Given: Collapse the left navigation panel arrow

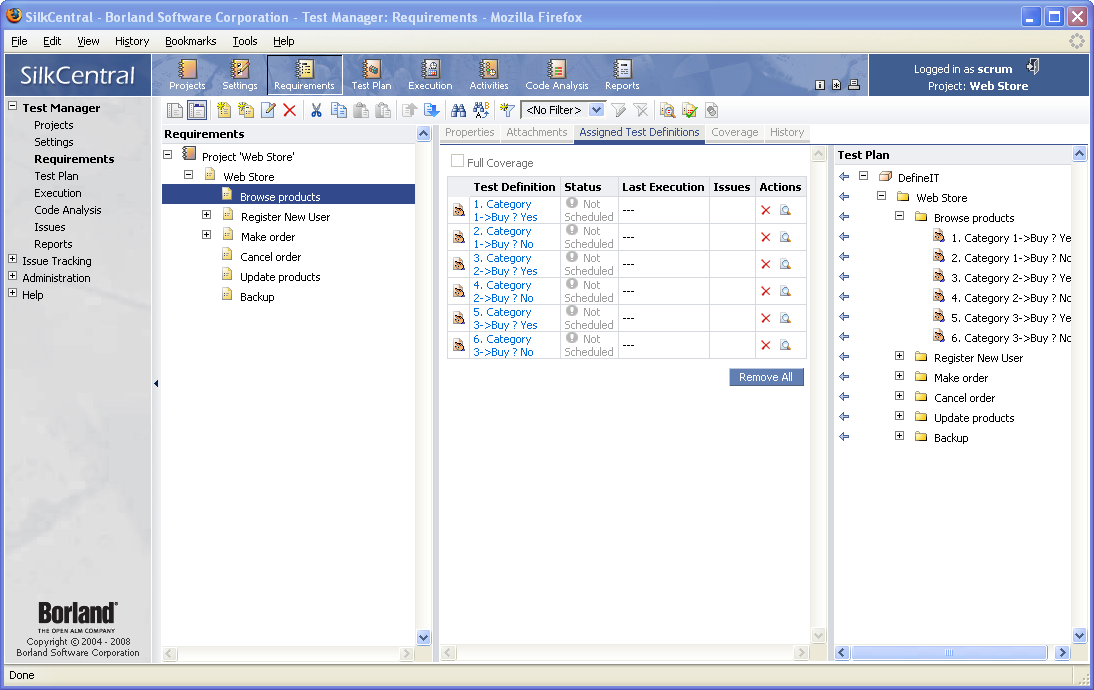Looking at the screenshot, I should (x=156, y=383).
